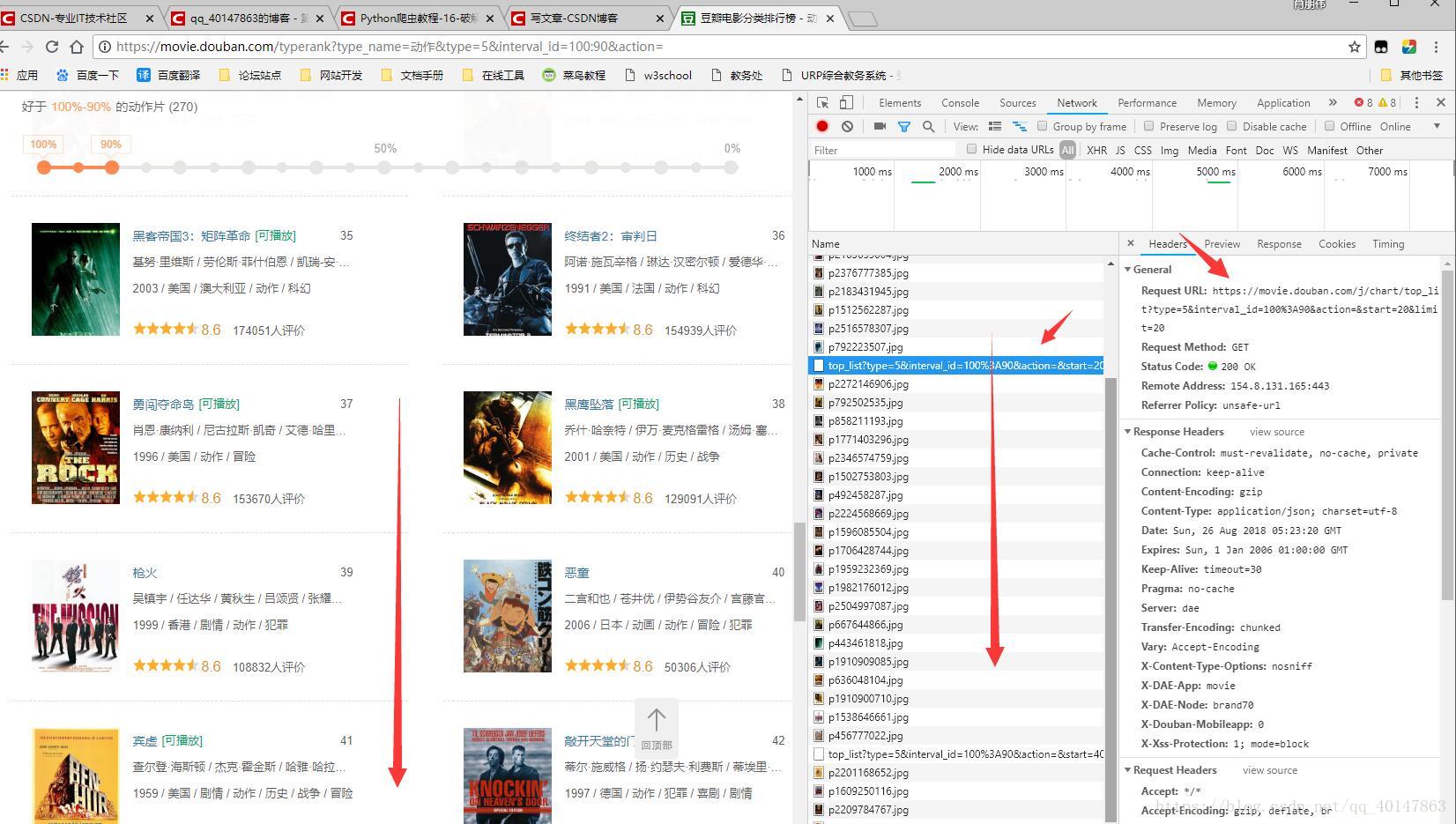The image size is (1456, 824).
Task: View site information icon in address bar
Action: point(104,47)
